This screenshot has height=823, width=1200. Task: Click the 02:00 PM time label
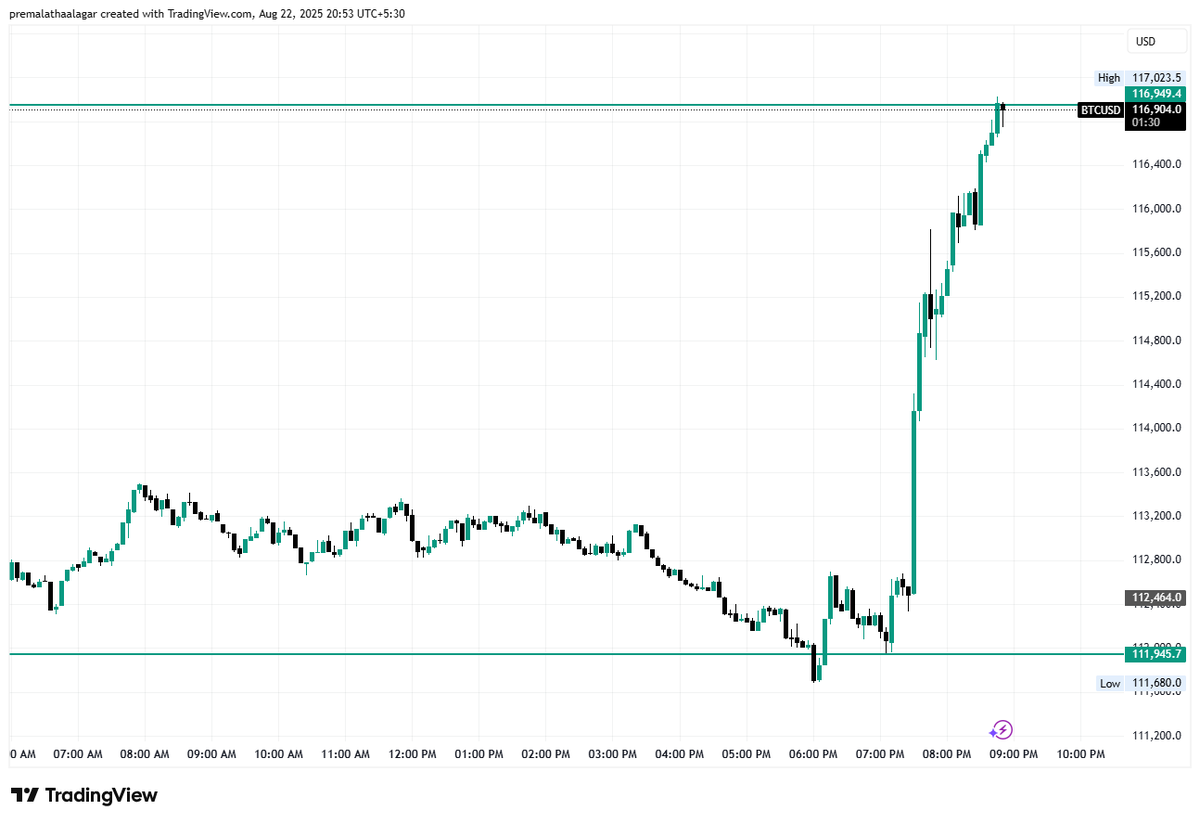[546, 753]
